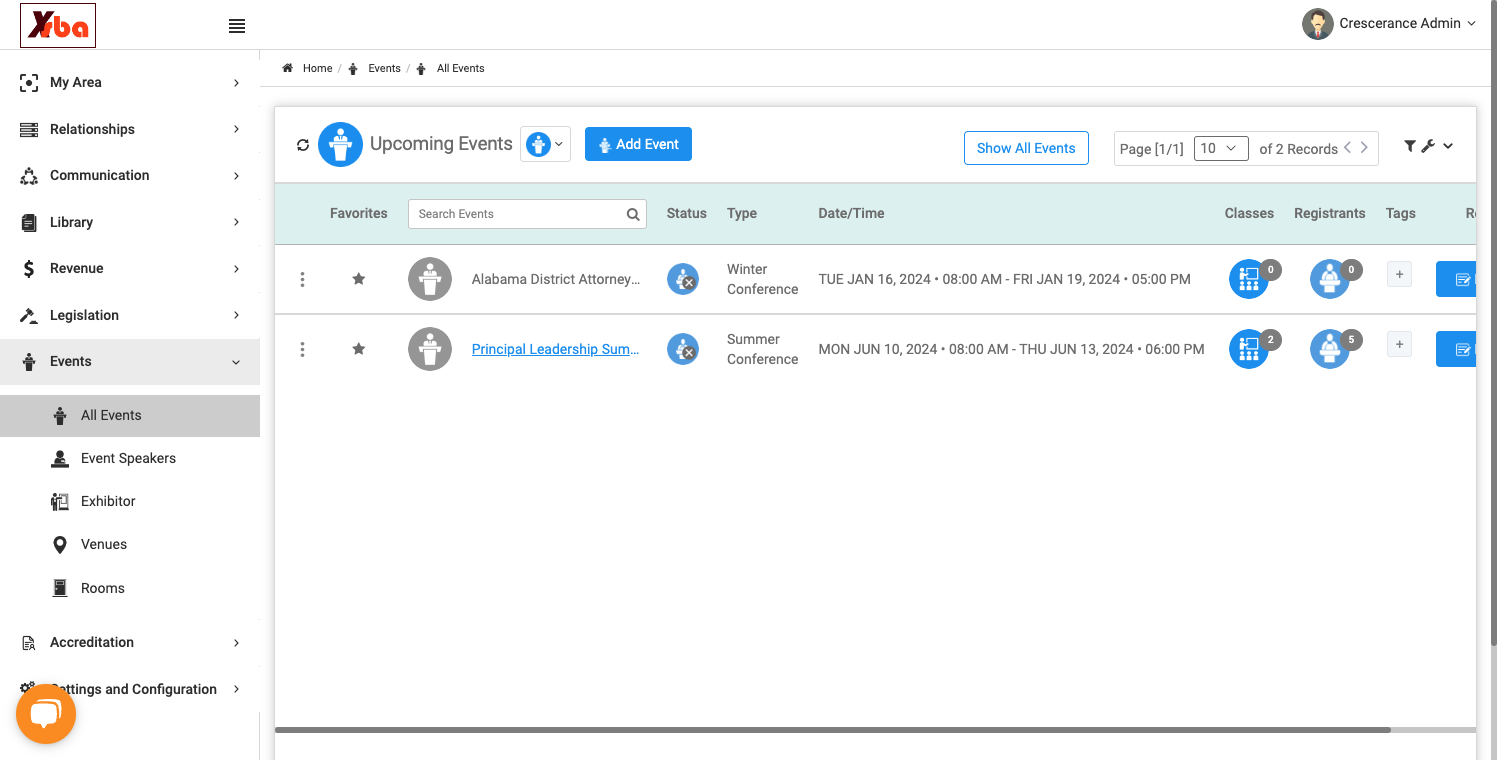Expand the My Area menu
This screenshot has width=1497, height=760.
(x=130, y=82)
